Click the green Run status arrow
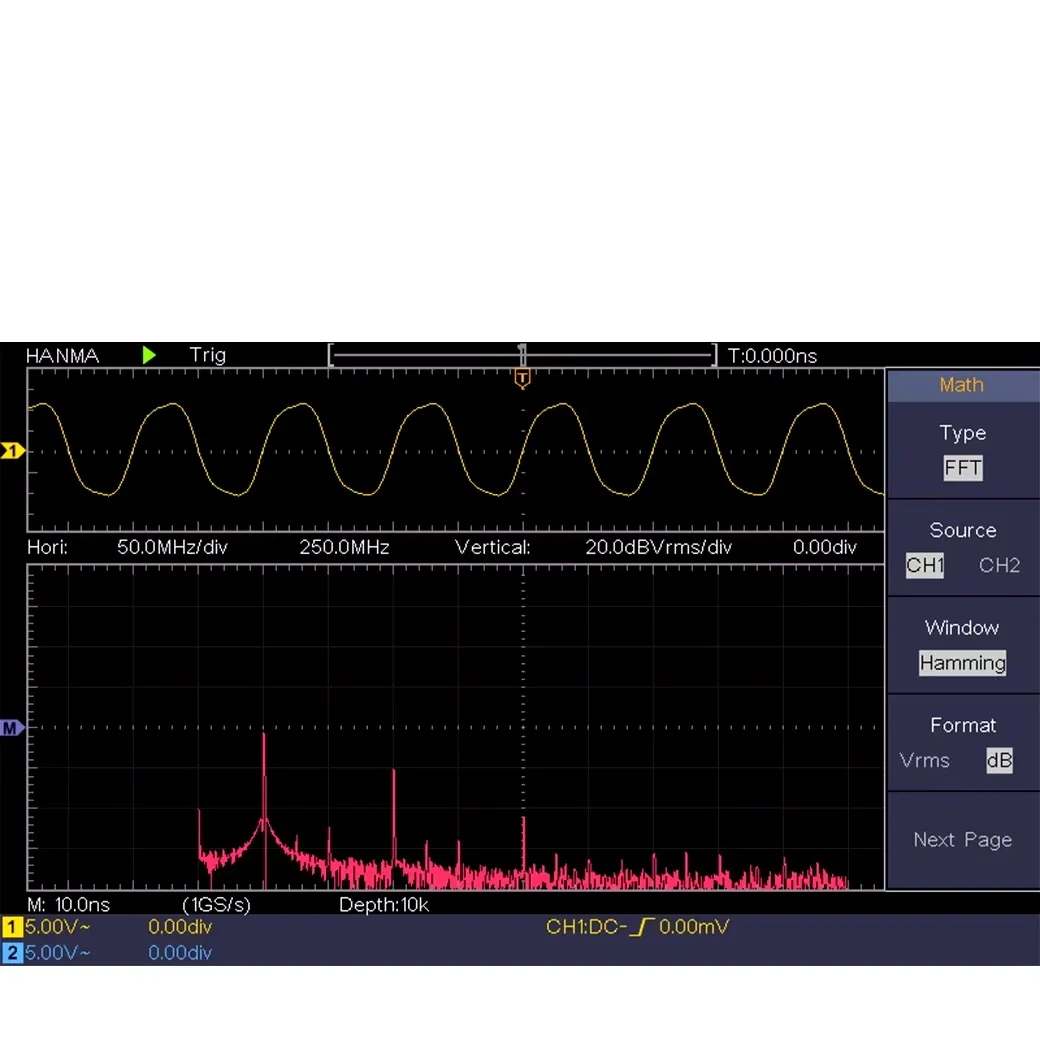Image resolution: width=1040 pixels, height=1040 pixels. 149,355
